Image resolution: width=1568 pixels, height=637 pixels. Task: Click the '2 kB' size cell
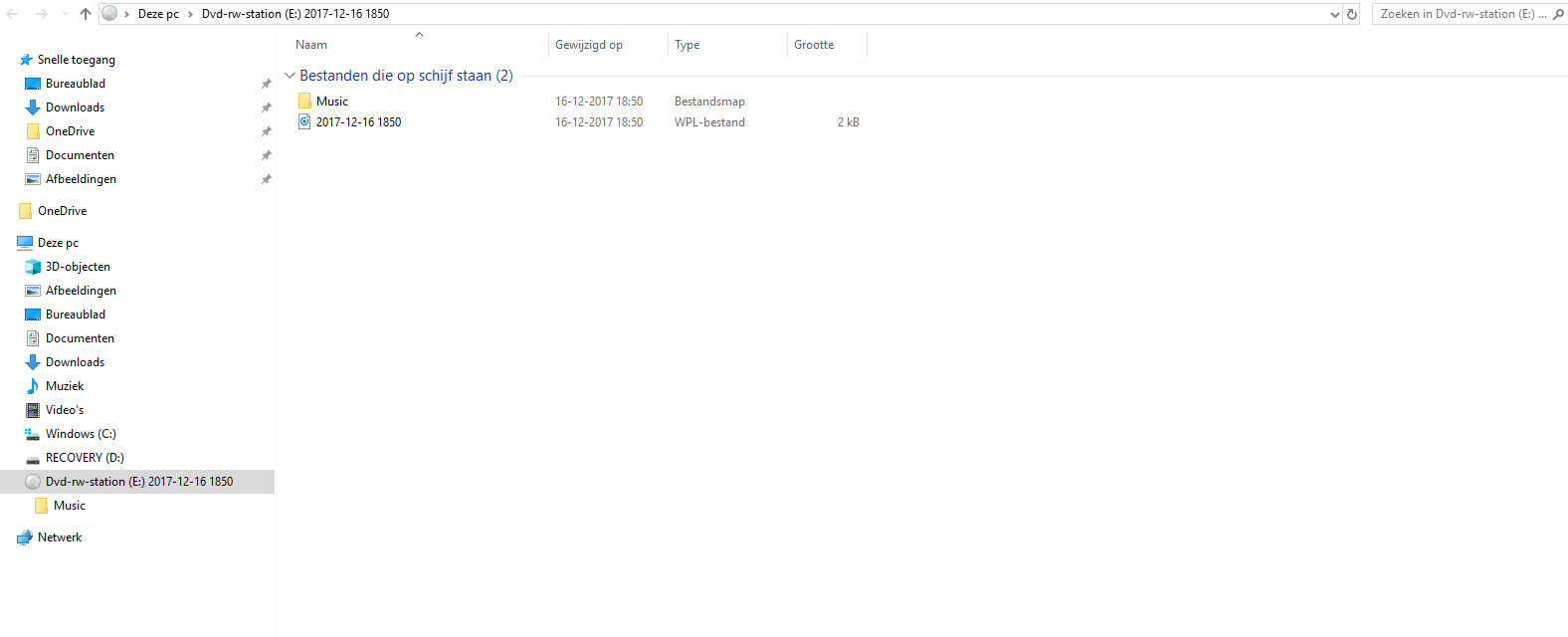848,122
